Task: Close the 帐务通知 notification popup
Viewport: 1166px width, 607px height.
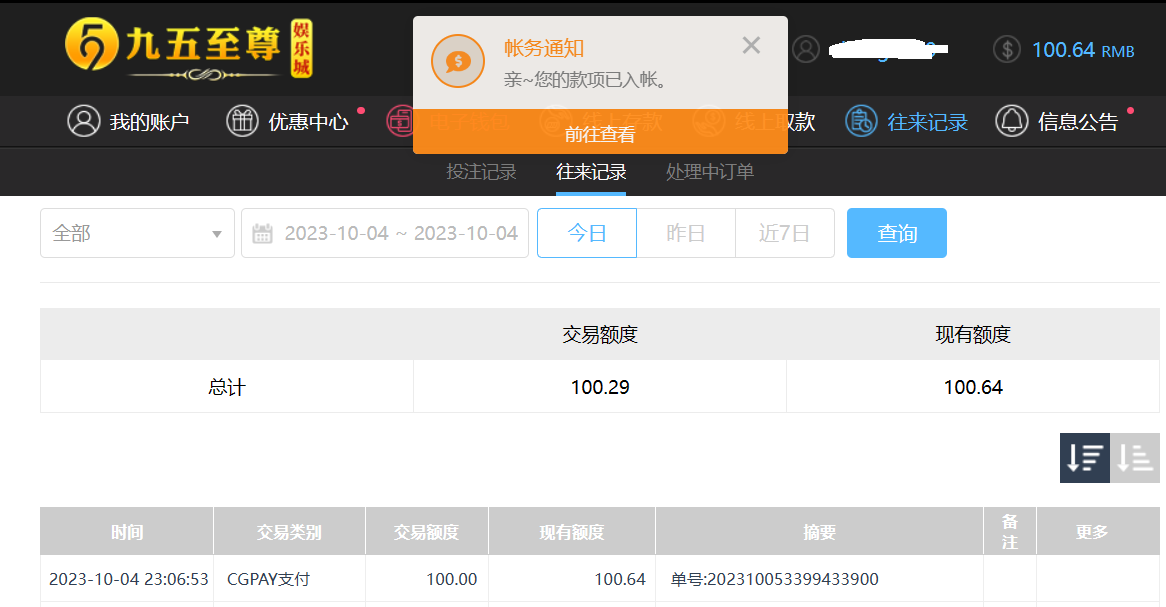Action: click(x=751, y=45)
